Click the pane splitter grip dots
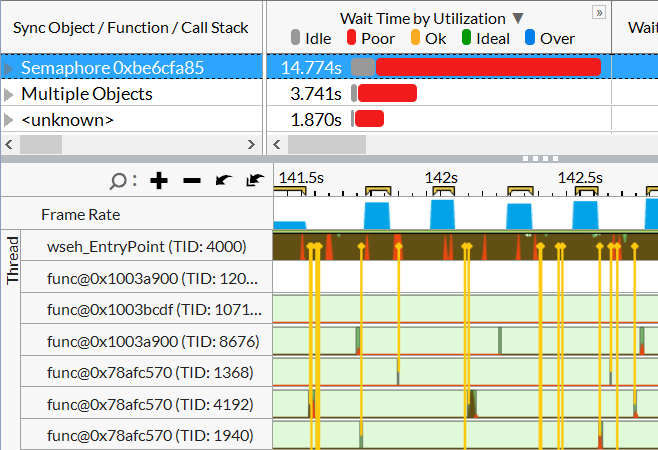This screenshot has height=450, width=658. pos(540,159)
